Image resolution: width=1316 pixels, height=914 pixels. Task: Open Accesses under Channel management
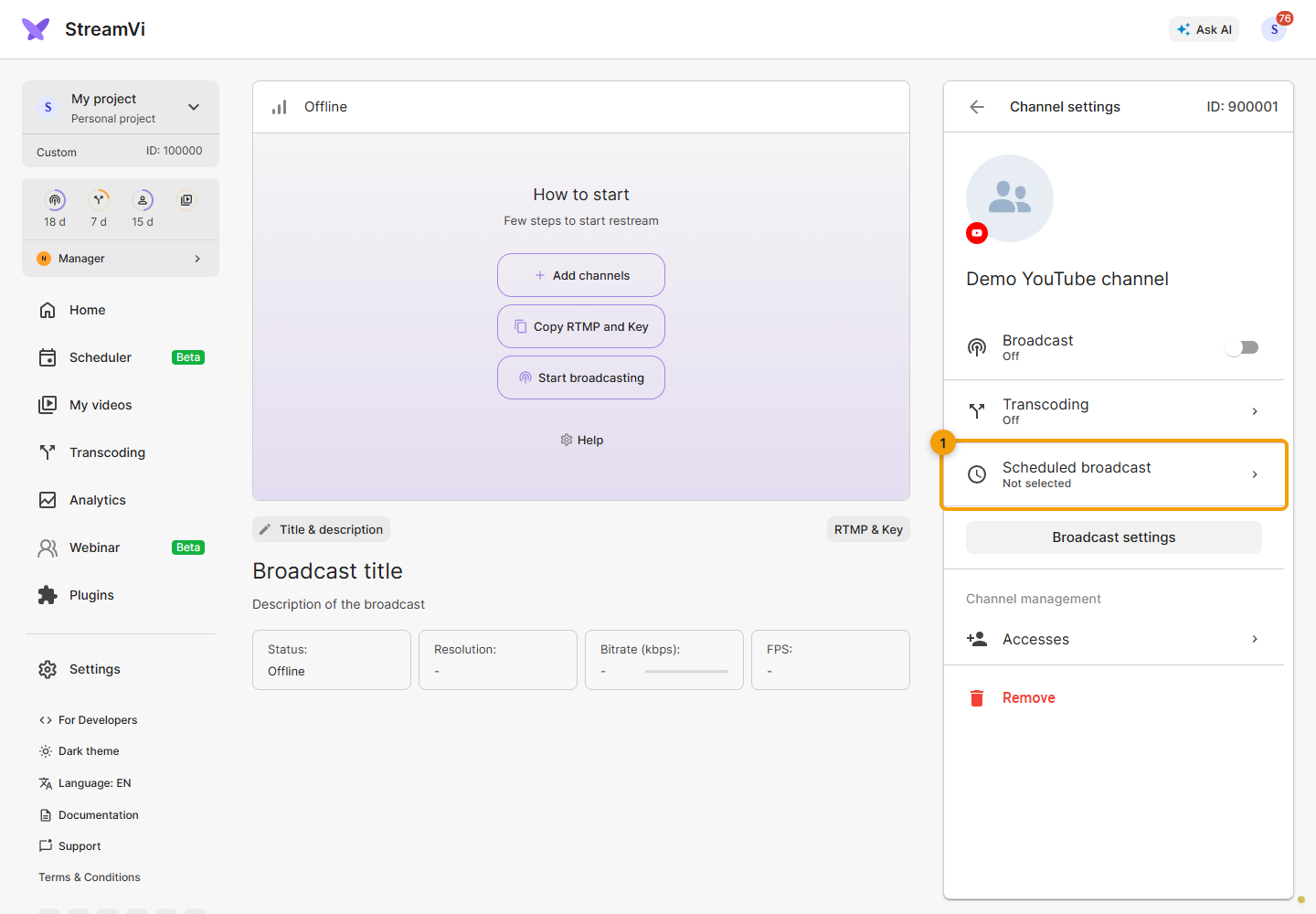(1114, 639)
